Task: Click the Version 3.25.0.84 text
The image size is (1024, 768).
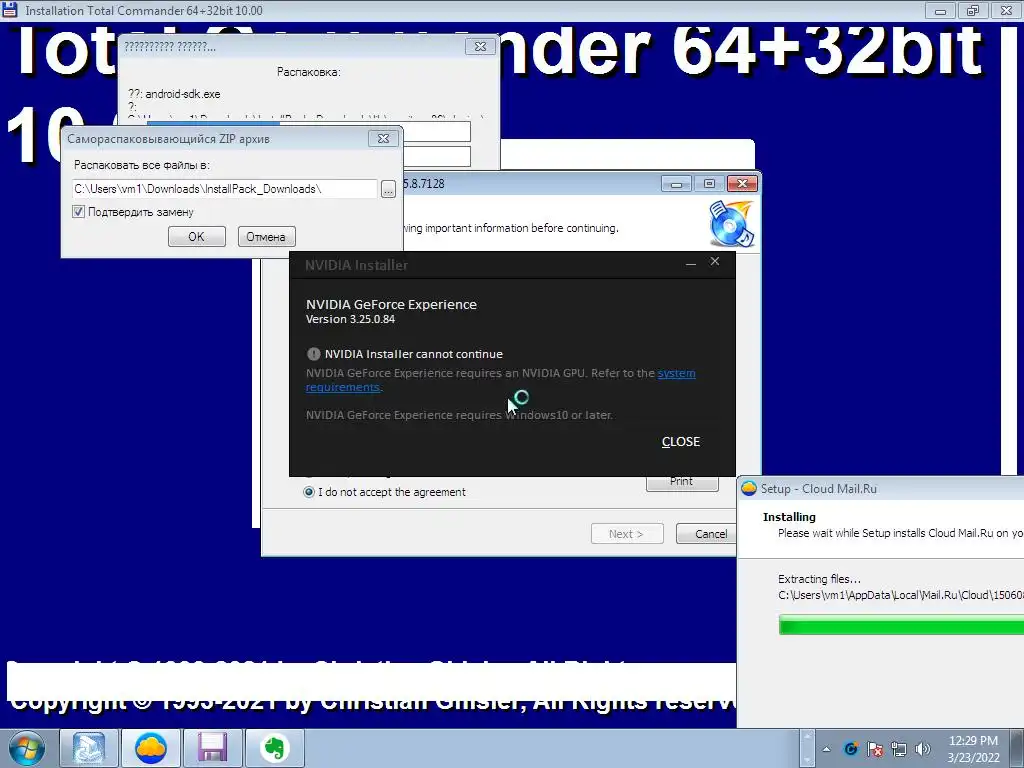Action: (x=350, y=319)
